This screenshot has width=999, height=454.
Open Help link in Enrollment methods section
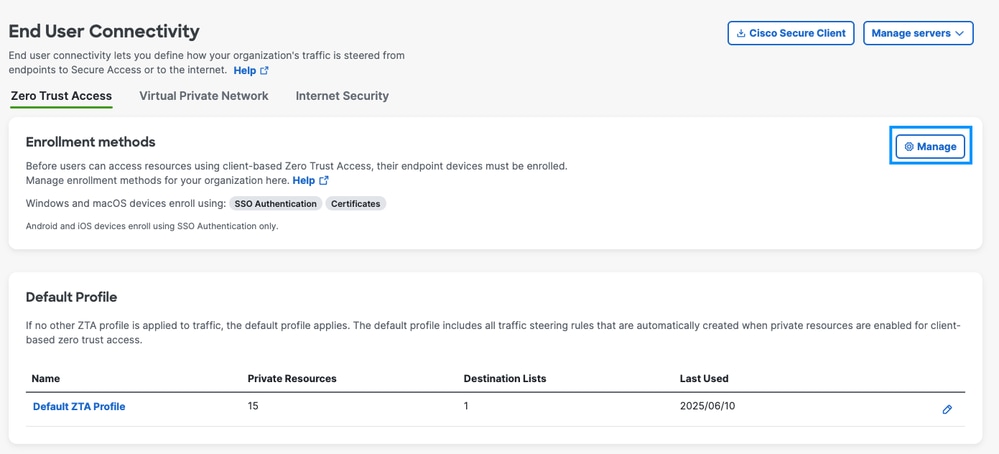(x=303, y=181)
